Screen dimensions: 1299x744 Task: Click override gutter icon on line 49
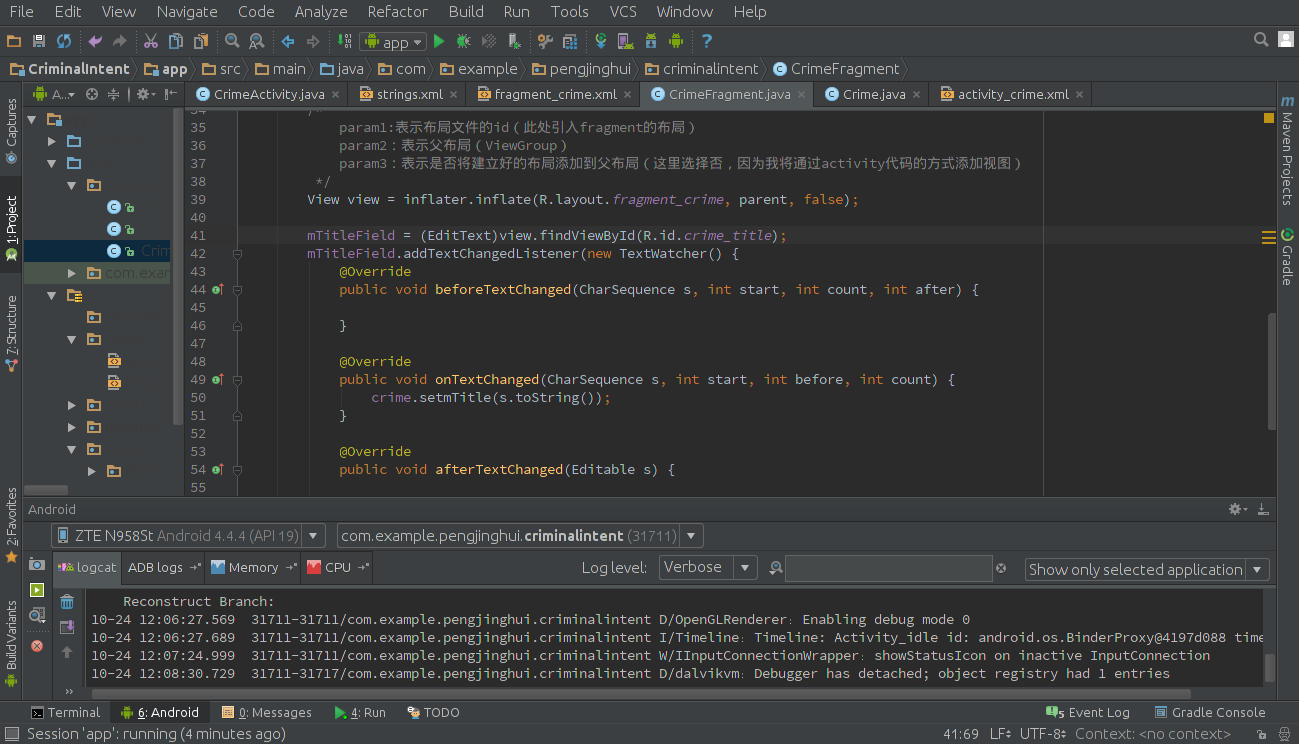click(217, 380)
